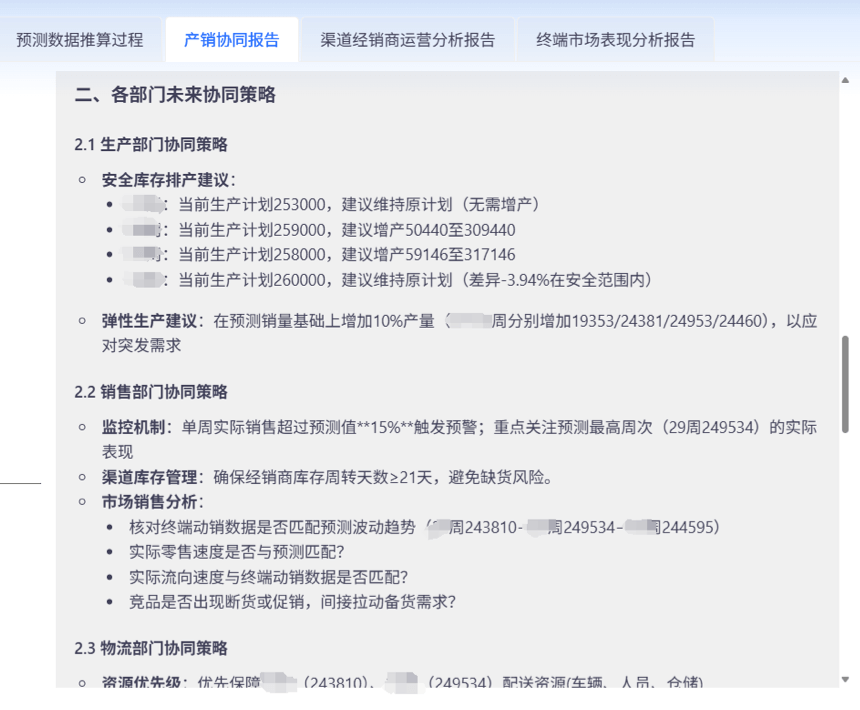Click the line with production plan 253000
860x710 pixels.
pos(358,205)
